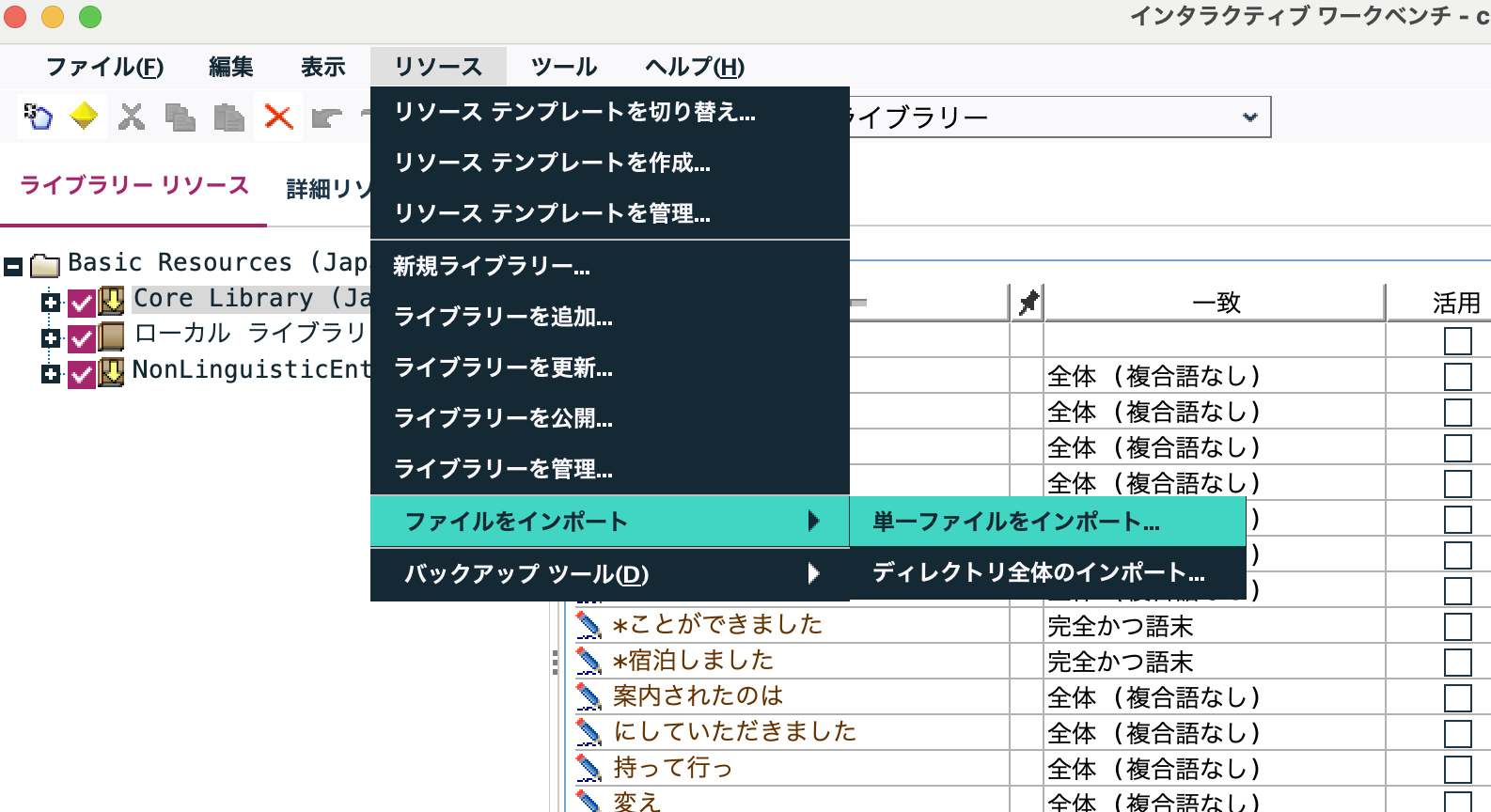Viewport: 1491px width, 812px height.
Task: Click the pencil icon beside 案内されたのは
Action: (x=589, y=696)
